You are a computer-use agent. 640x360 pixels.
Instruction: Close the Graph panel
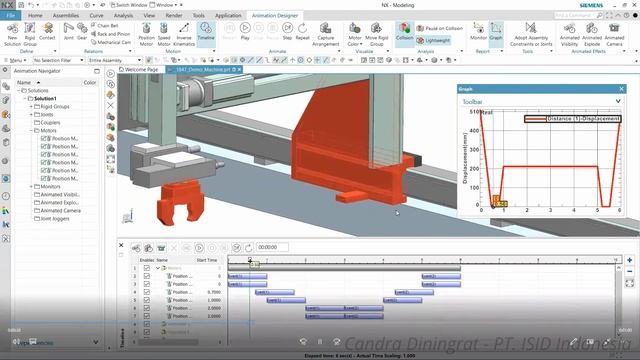pyautogui.click(x=621, y=89)
